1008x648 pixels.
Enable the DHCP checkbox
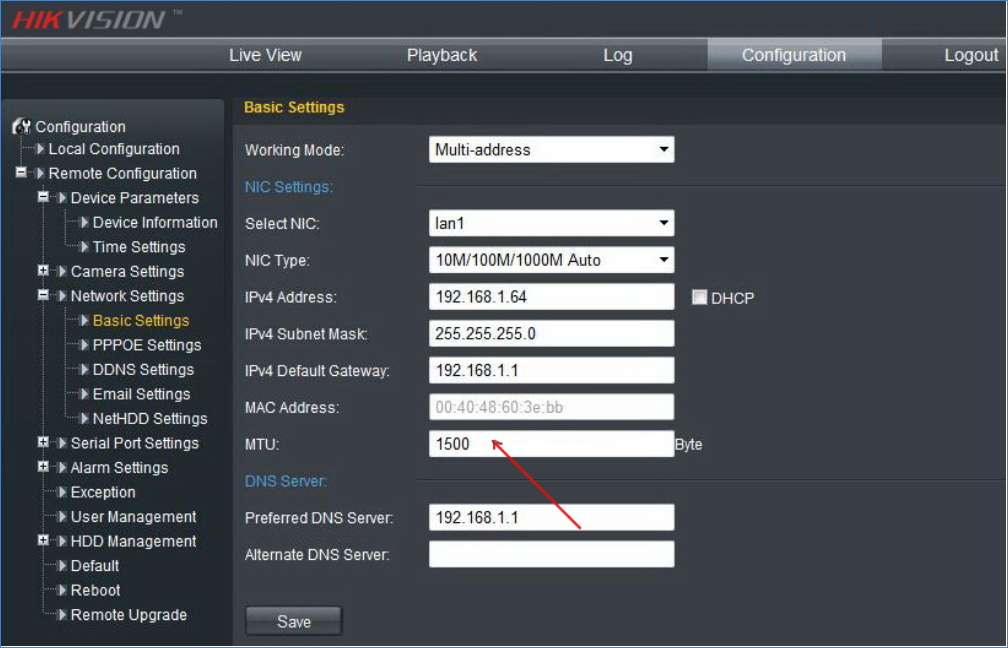point(700,297)
